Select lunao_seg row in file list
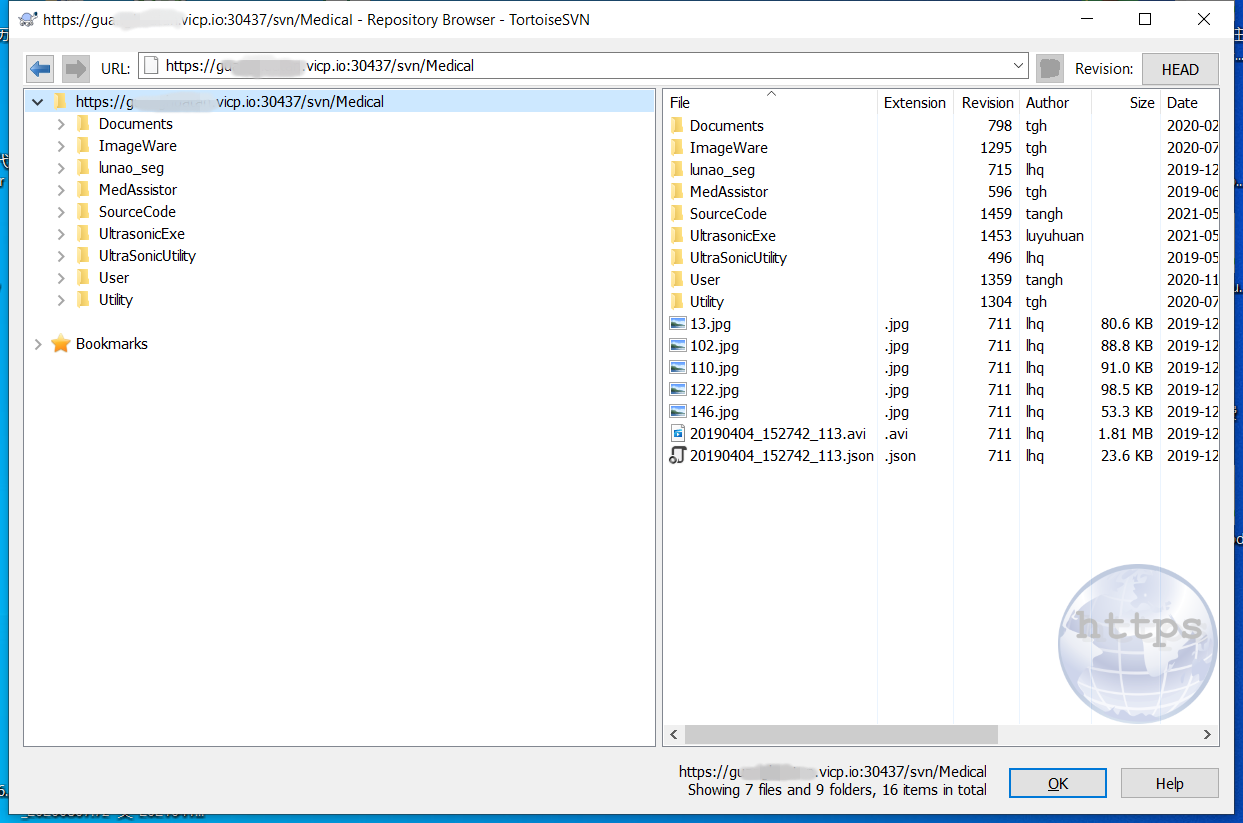This screenshot has width=1243, height=823. tap(941, 169)
